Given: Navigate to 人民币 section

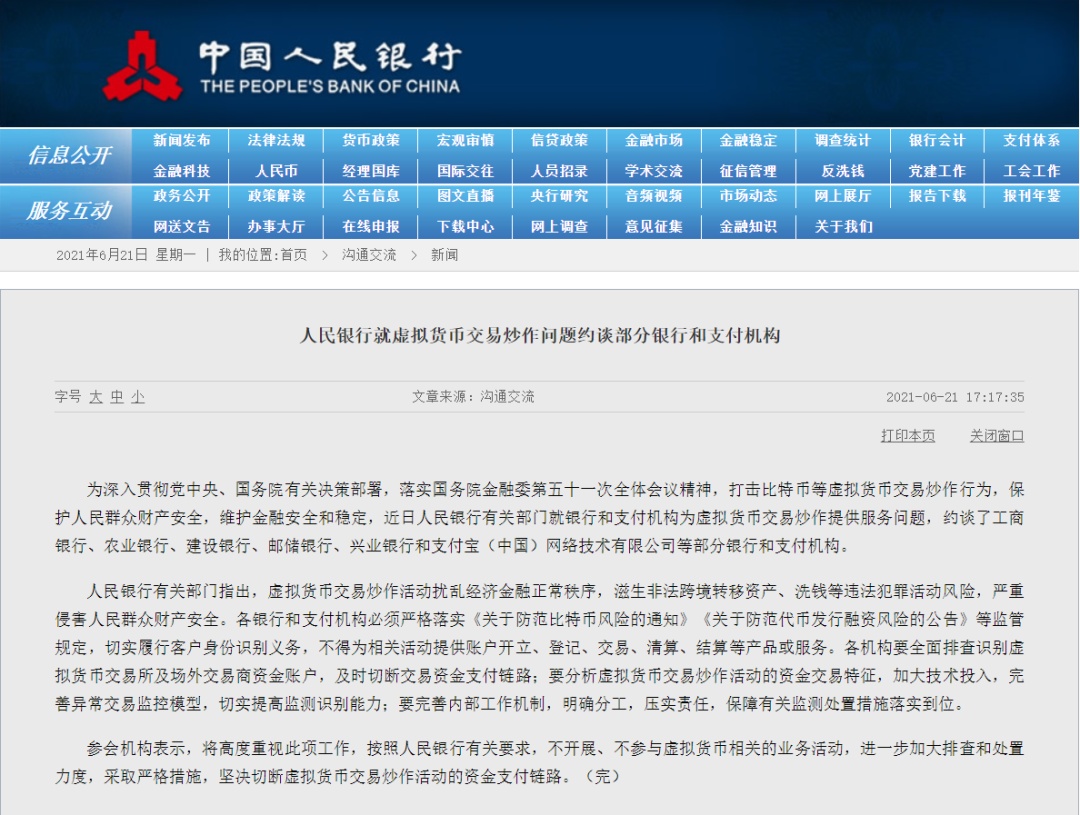Looking at the screenshot, I should [x=277, y=171].
